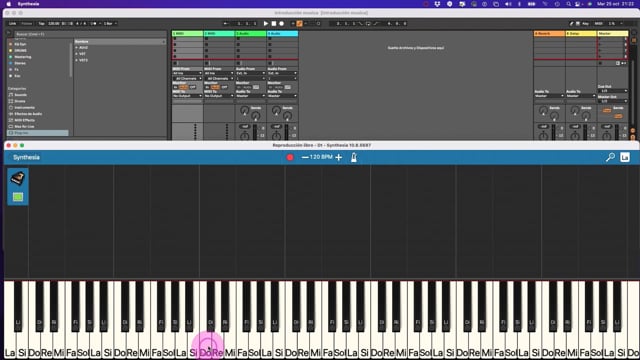Image resolution: width=640 pixels, height=360 pixels.
Task: Open the Sounds category
Action: coord(20,95)
